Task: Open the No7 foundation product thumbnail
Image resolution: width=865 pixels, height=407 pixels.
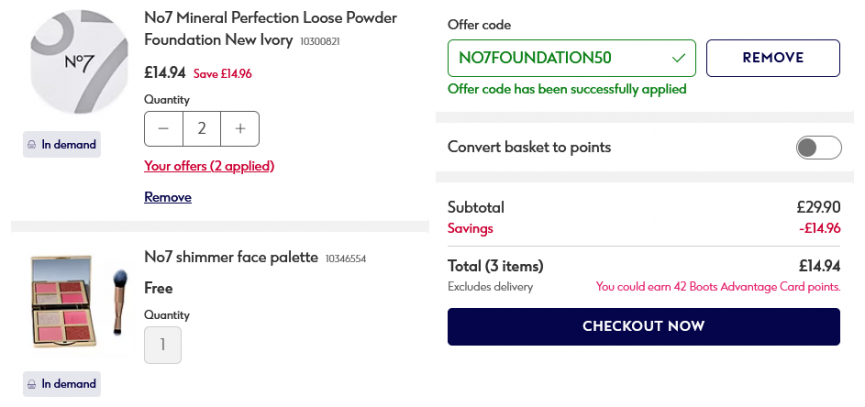Action: click(x=79, y=62)
